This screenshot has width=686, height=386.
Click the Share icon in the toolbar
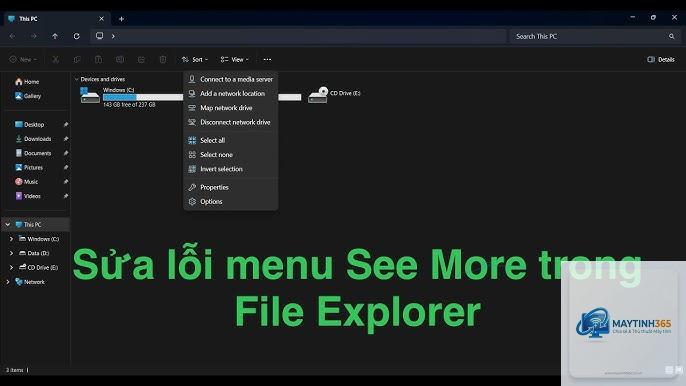(x=141, y=60)
